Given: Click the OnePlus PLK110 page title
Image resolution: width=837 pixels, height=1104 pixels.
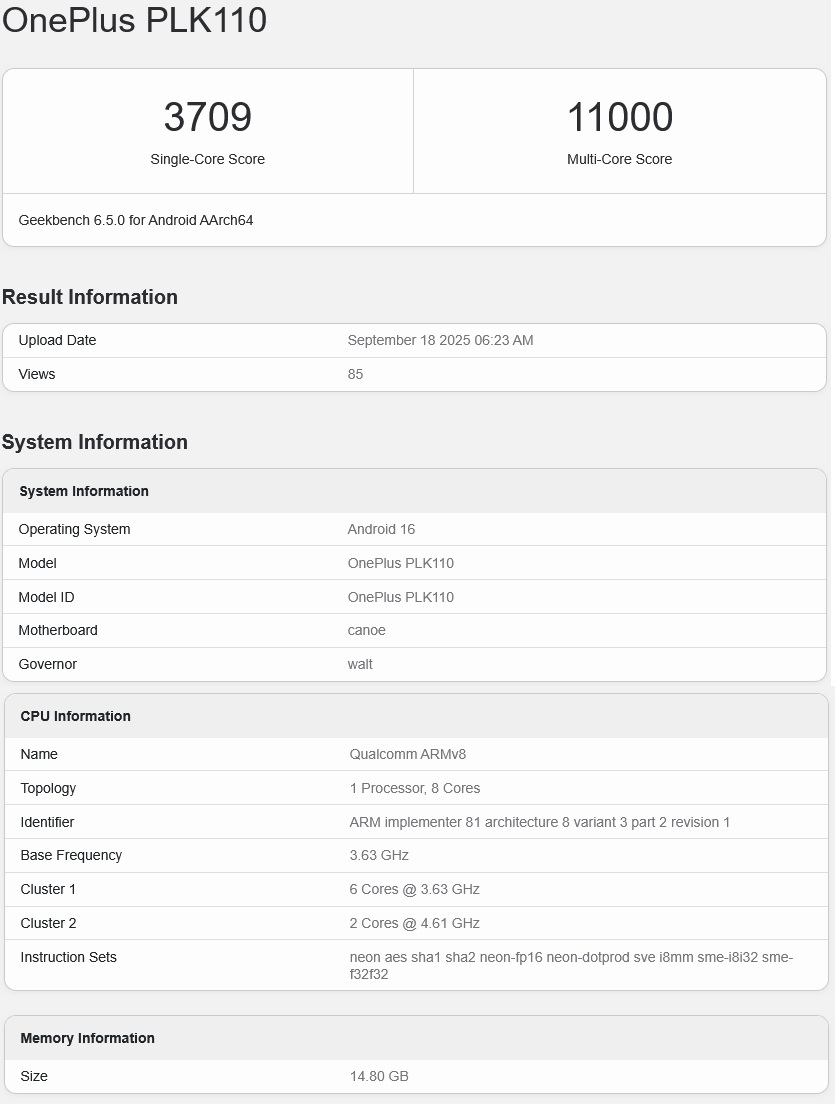Looking at the screenshot, I should (x=135, y=20).
